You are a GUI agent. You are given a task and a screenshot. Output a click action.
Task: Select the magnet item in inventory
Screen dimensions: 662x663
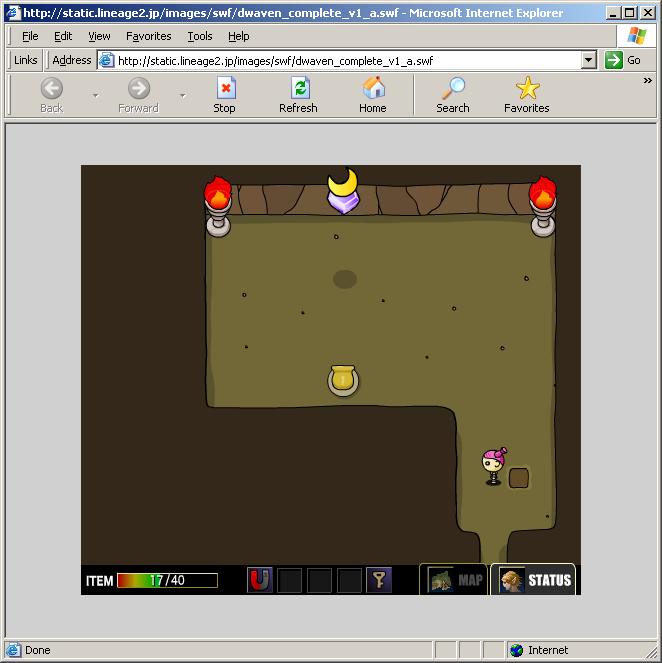click(260, 580)
